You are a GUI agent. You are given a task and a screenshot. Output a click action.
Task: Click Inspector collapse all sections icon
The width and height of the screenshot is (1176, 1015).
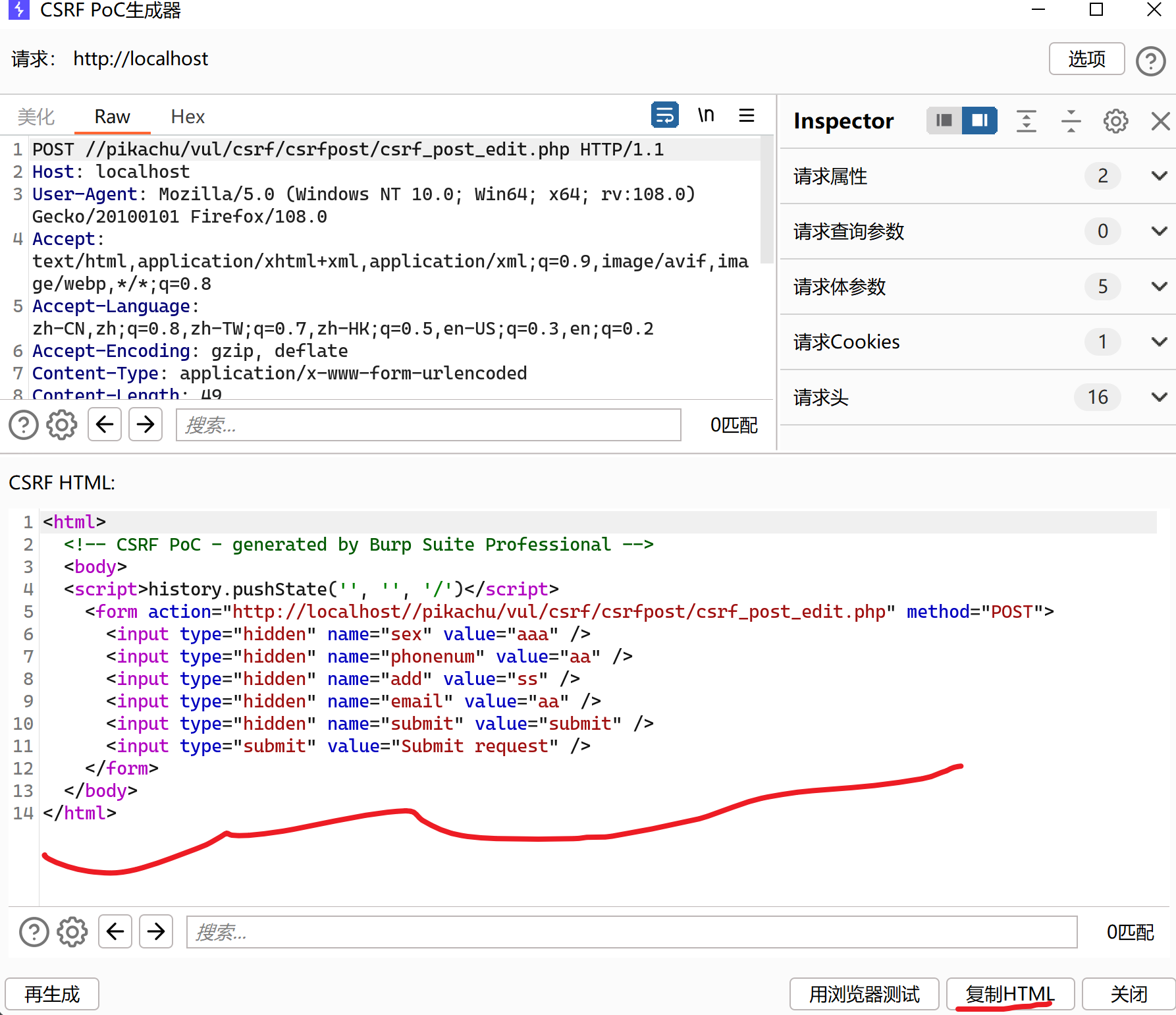[1071, 121]
